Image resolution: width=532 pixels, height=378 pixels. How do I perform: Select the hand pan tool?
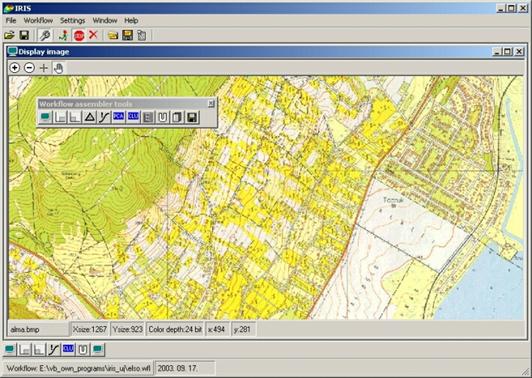(58, 68)
